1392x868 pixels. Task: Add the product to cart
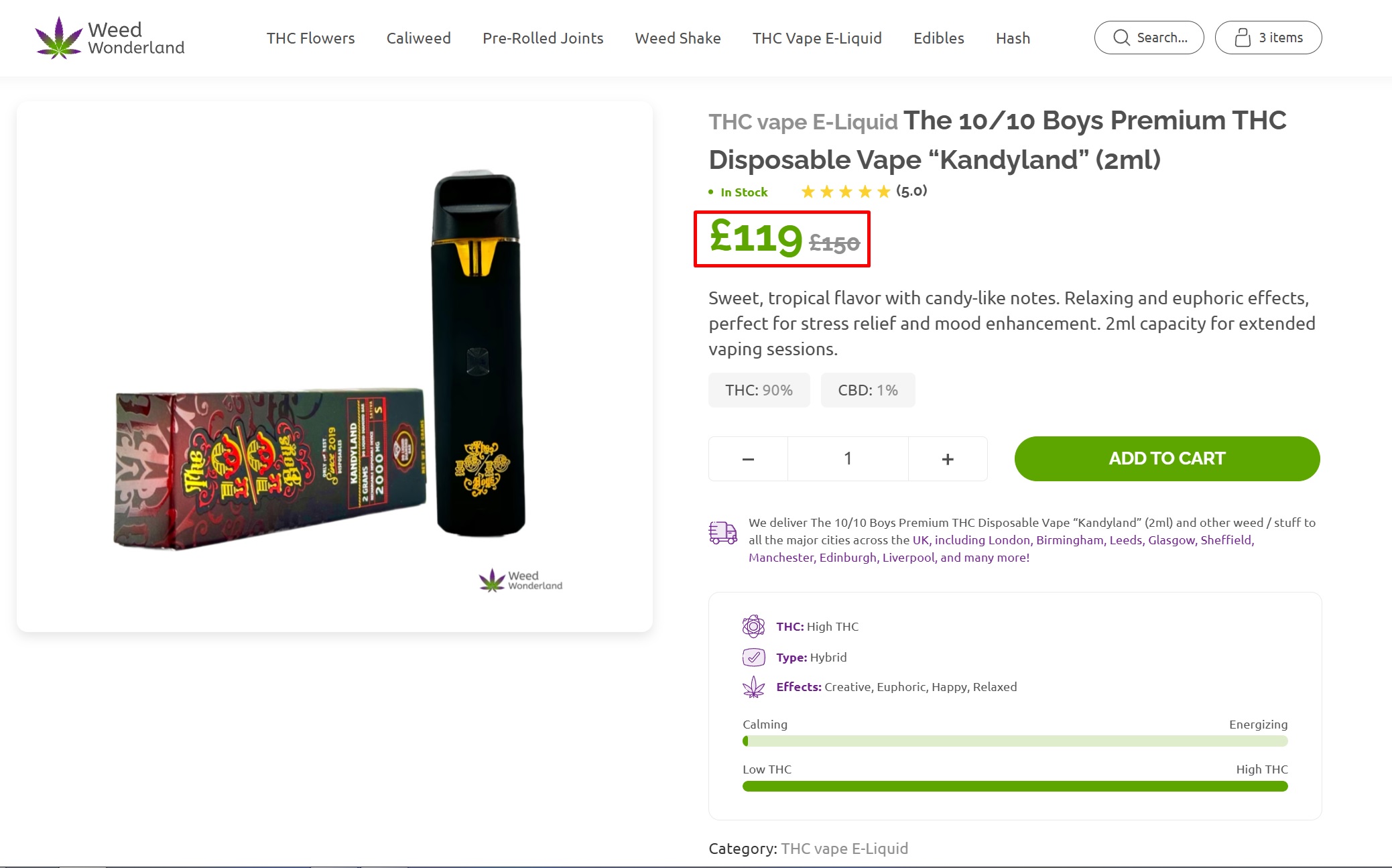point(1167,458)
